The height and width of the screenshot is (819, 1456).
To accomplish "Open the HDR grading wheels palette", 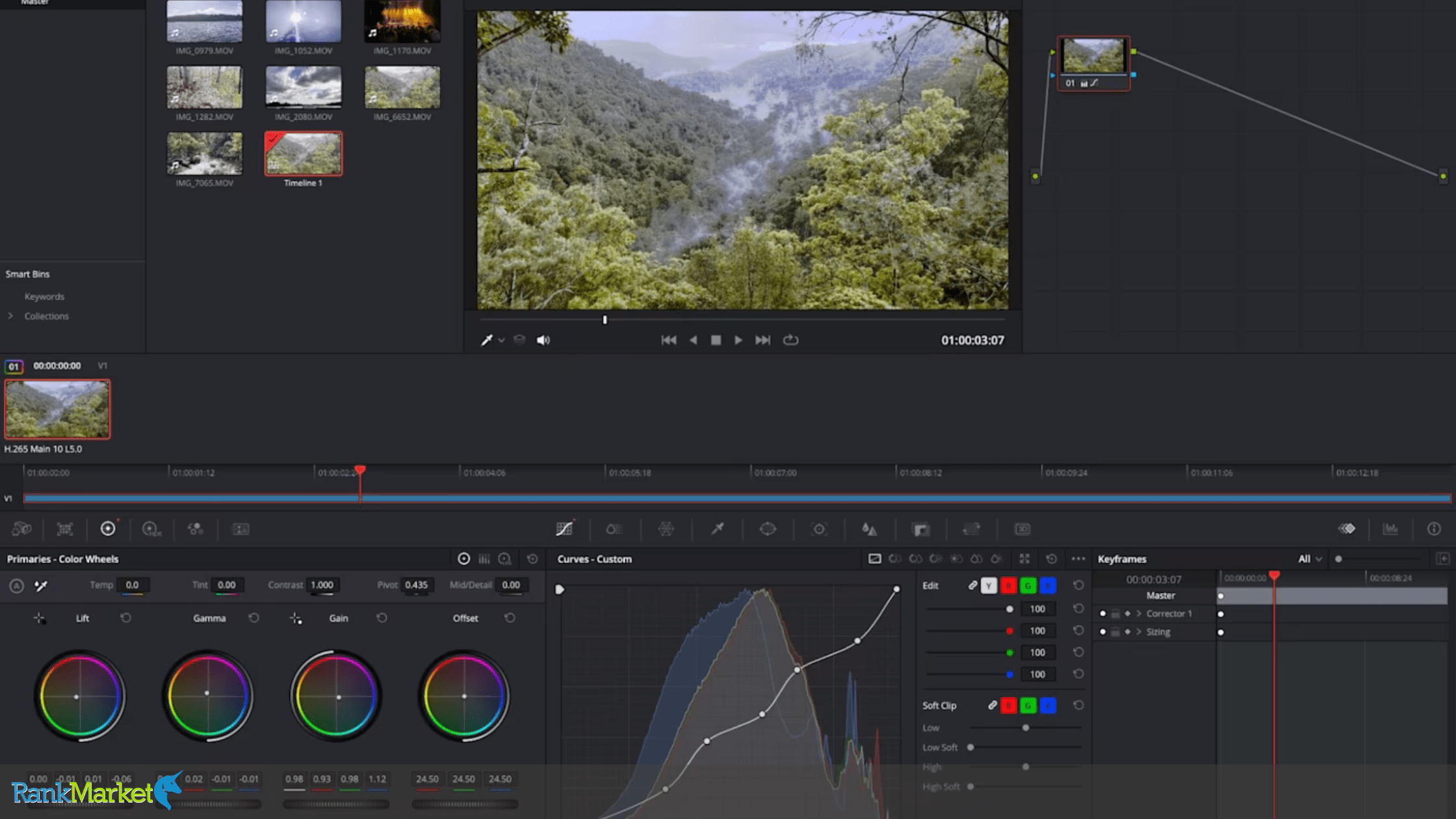I will click(x=152, y=529).
